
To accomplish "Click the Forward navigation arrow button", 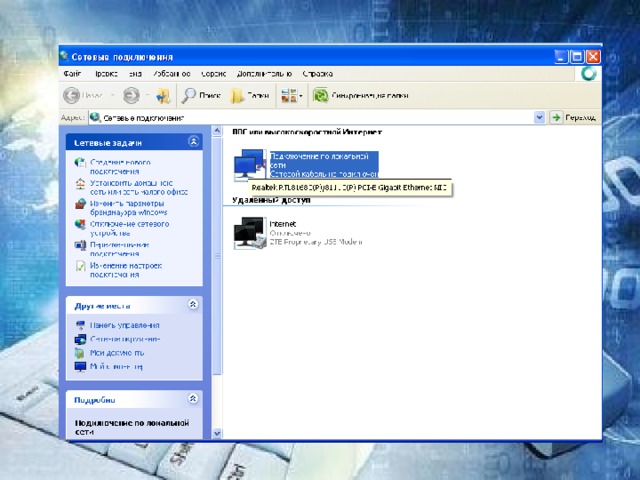I will click(131, 95).
